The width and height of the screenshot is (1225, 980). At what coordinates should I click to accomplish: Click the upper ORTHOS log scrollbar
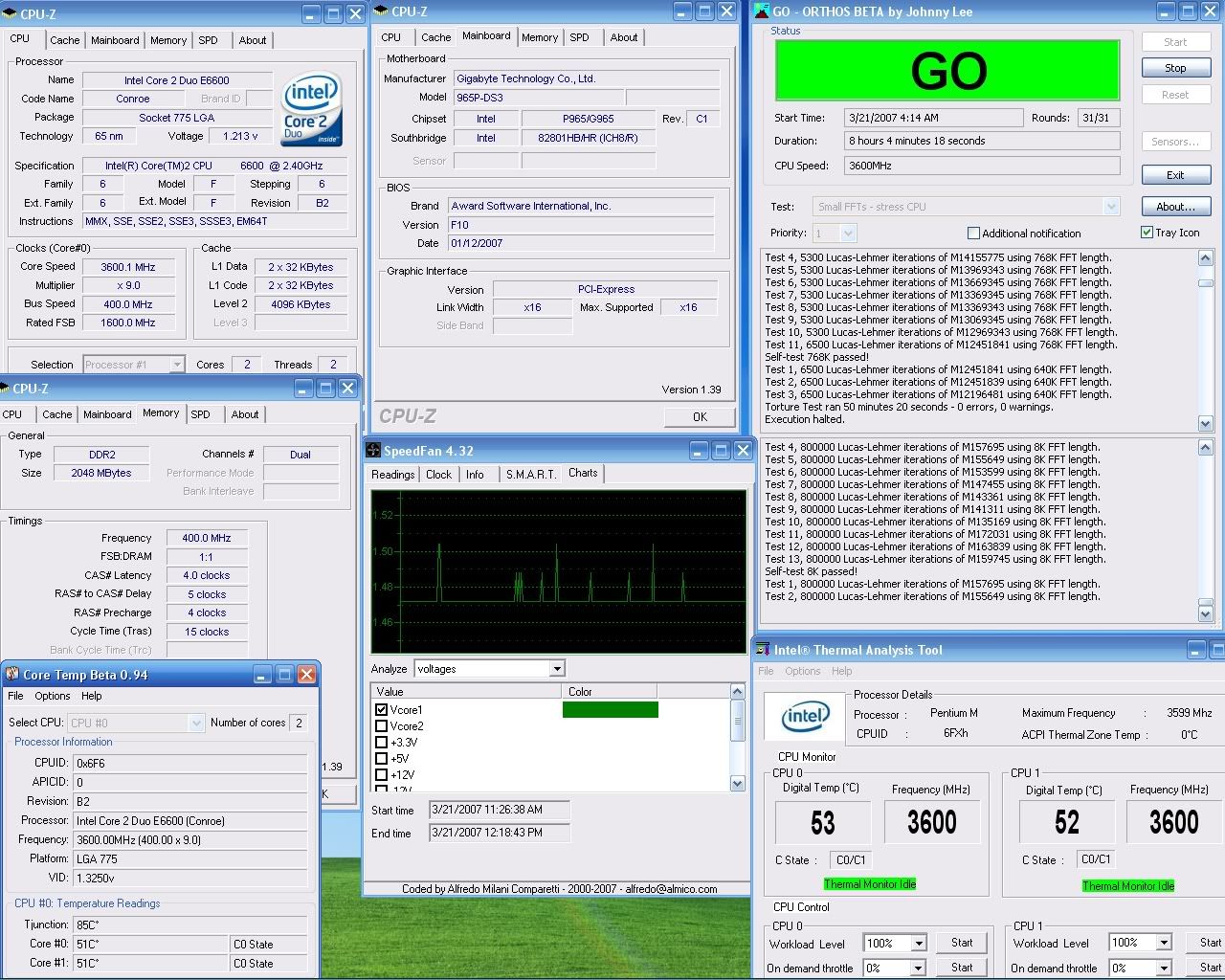1206,340
